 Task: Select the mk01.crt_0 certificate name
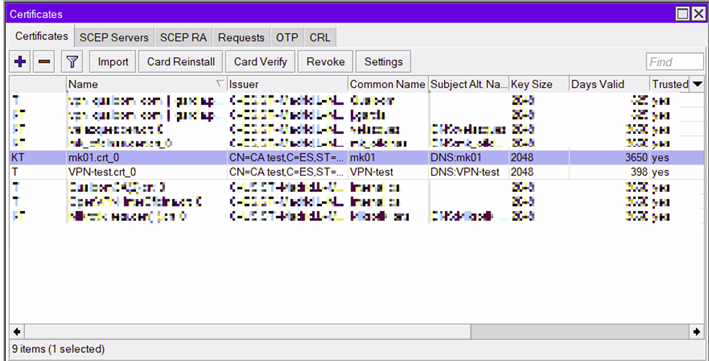coord(95,158)
